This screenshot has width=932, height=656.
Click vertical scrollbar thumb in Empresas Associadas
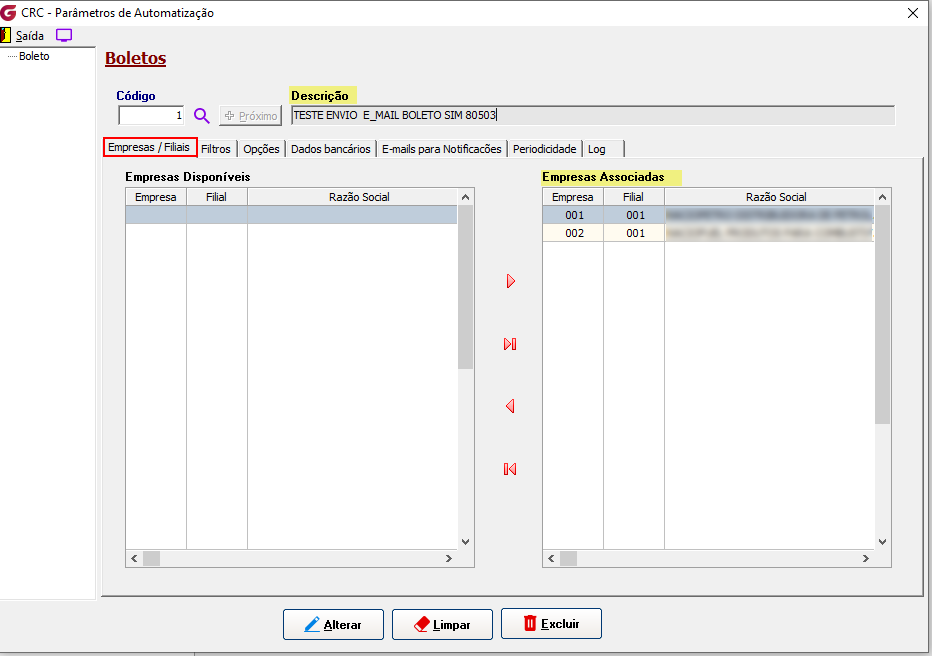883,315
